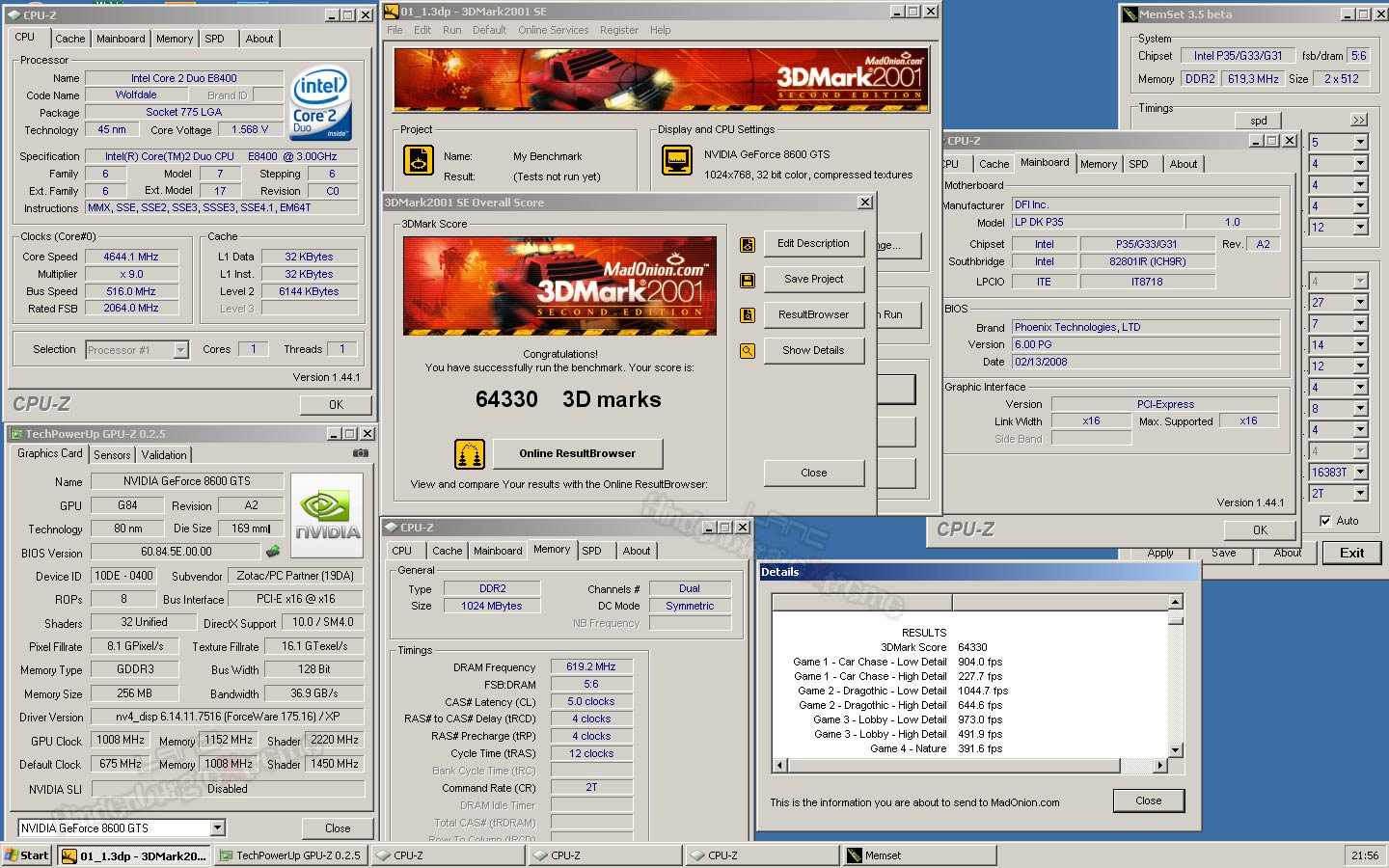The image size is (1389, 868).
Task: Click the Close button in GPU-Z
Action: 338,828
